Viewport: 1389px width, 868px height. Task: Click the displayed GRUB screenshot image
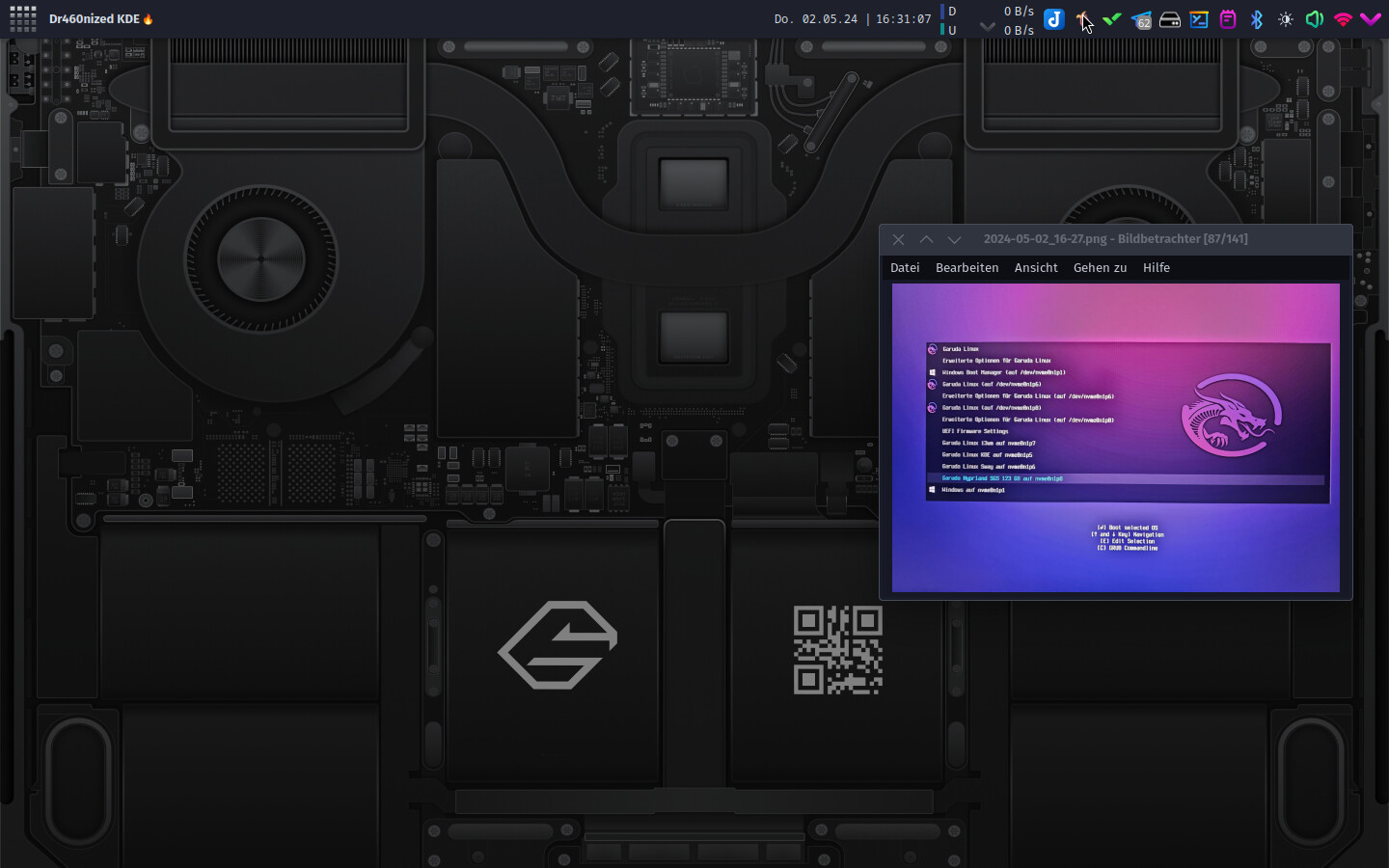tap(1115, 438)
